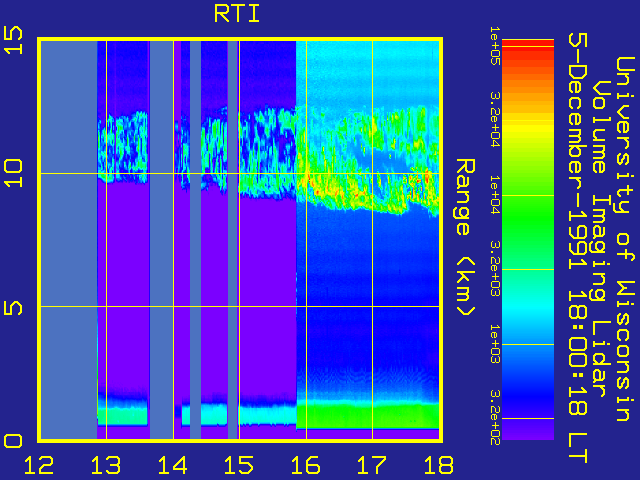Viewport: 640px width, 480px height.
Task: Click the University of Wisconsin text
Action: coord(624,239)
